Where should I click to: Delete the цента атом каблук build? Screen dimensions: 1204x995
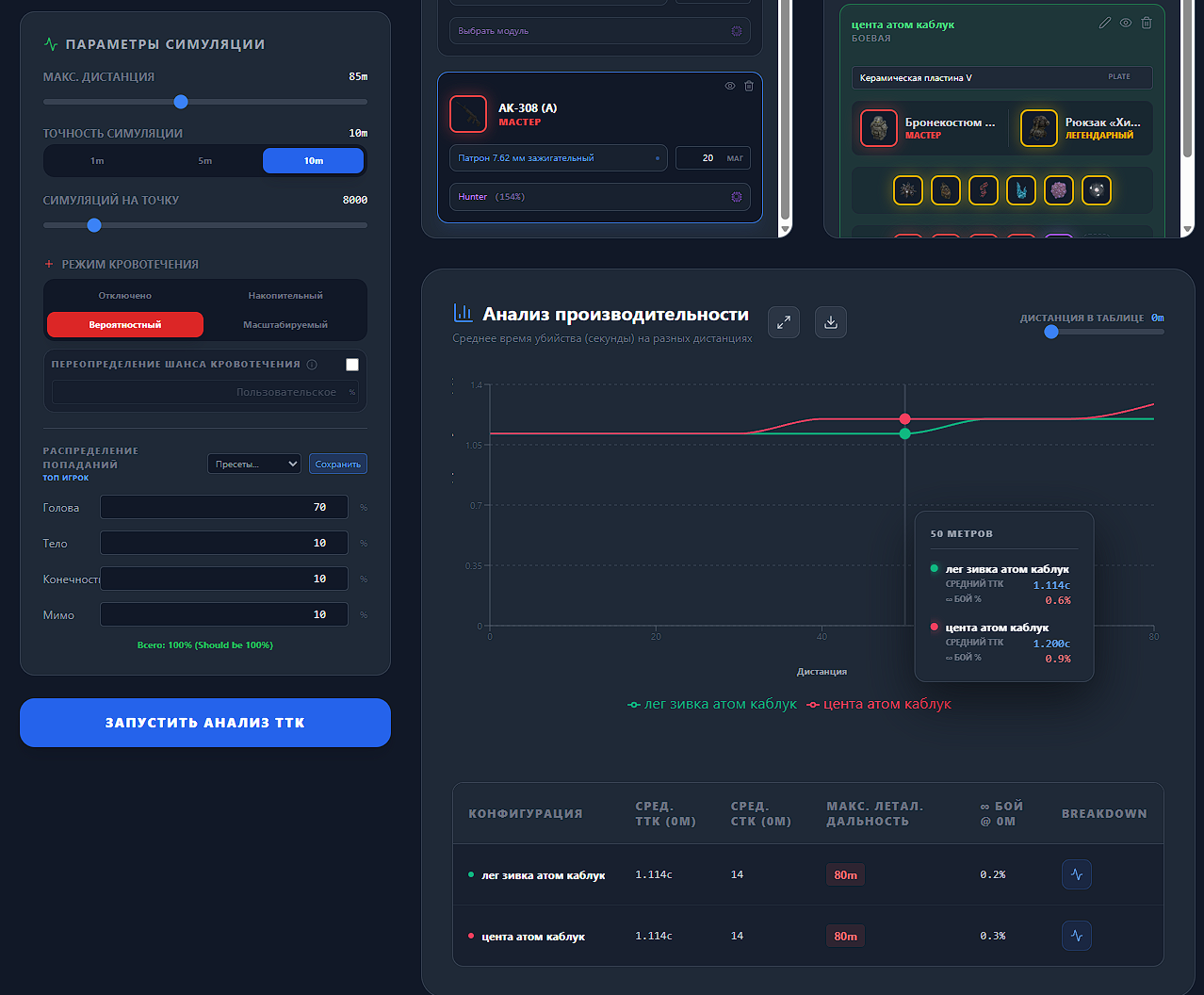1147,23
